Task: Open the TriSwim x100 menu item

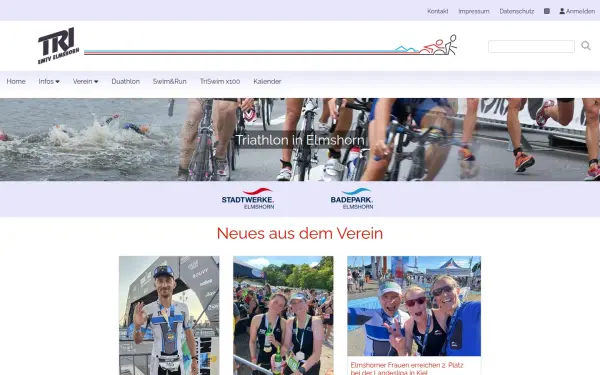Action: tap(220, 82)
